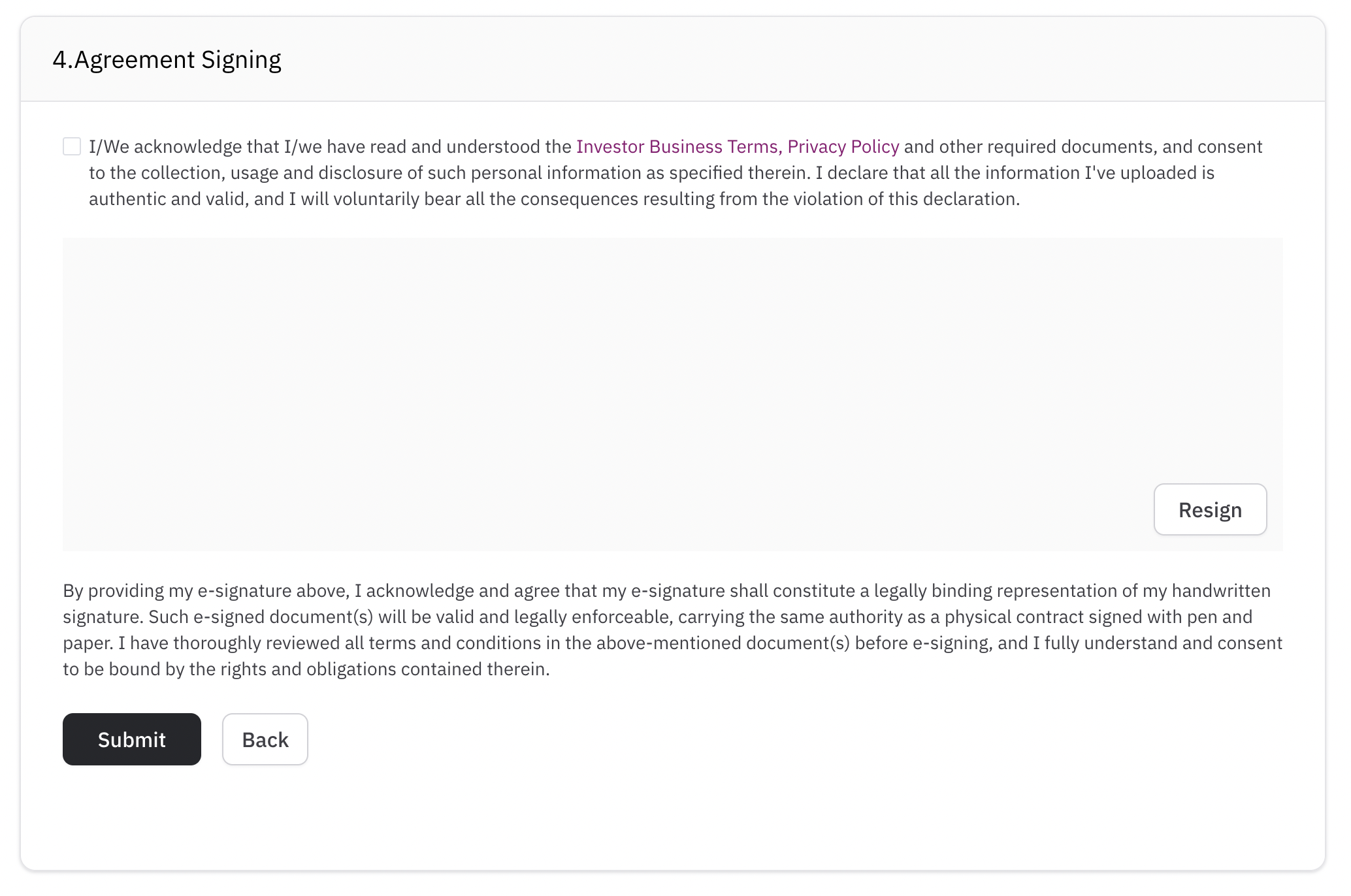Image resolution: width=1351 pixels, height=896 pixels.
Task: Open the Privacy Policy link
Action: coord(843,146)
